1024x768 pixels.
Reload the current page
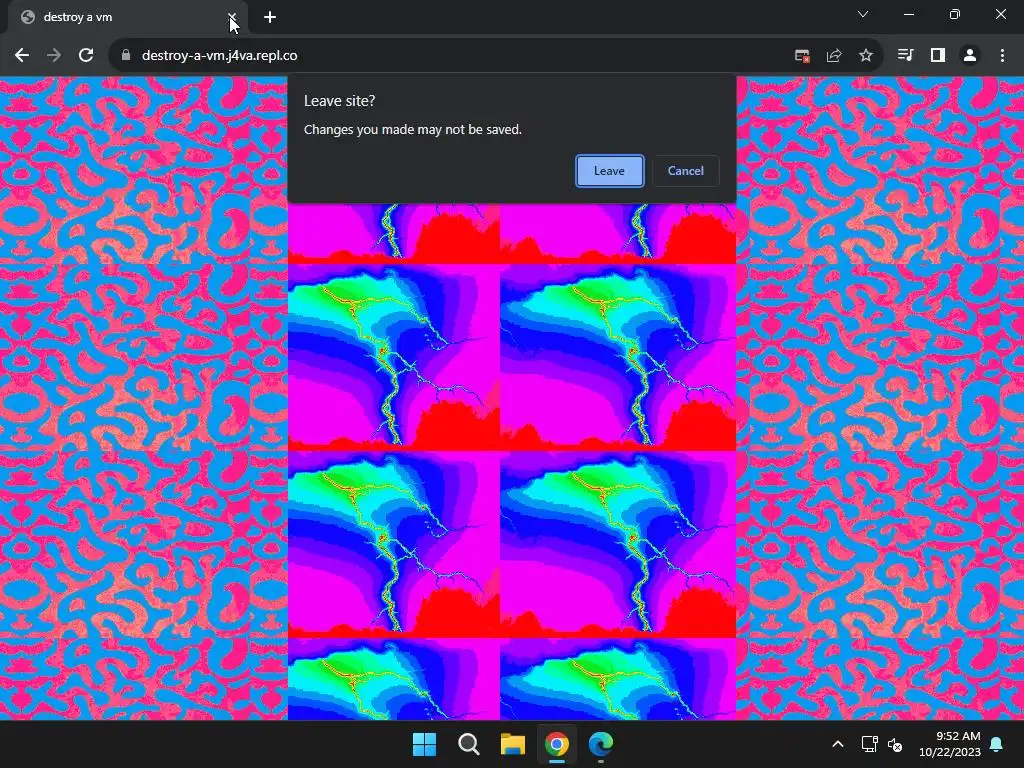click(x=86, y=56)
